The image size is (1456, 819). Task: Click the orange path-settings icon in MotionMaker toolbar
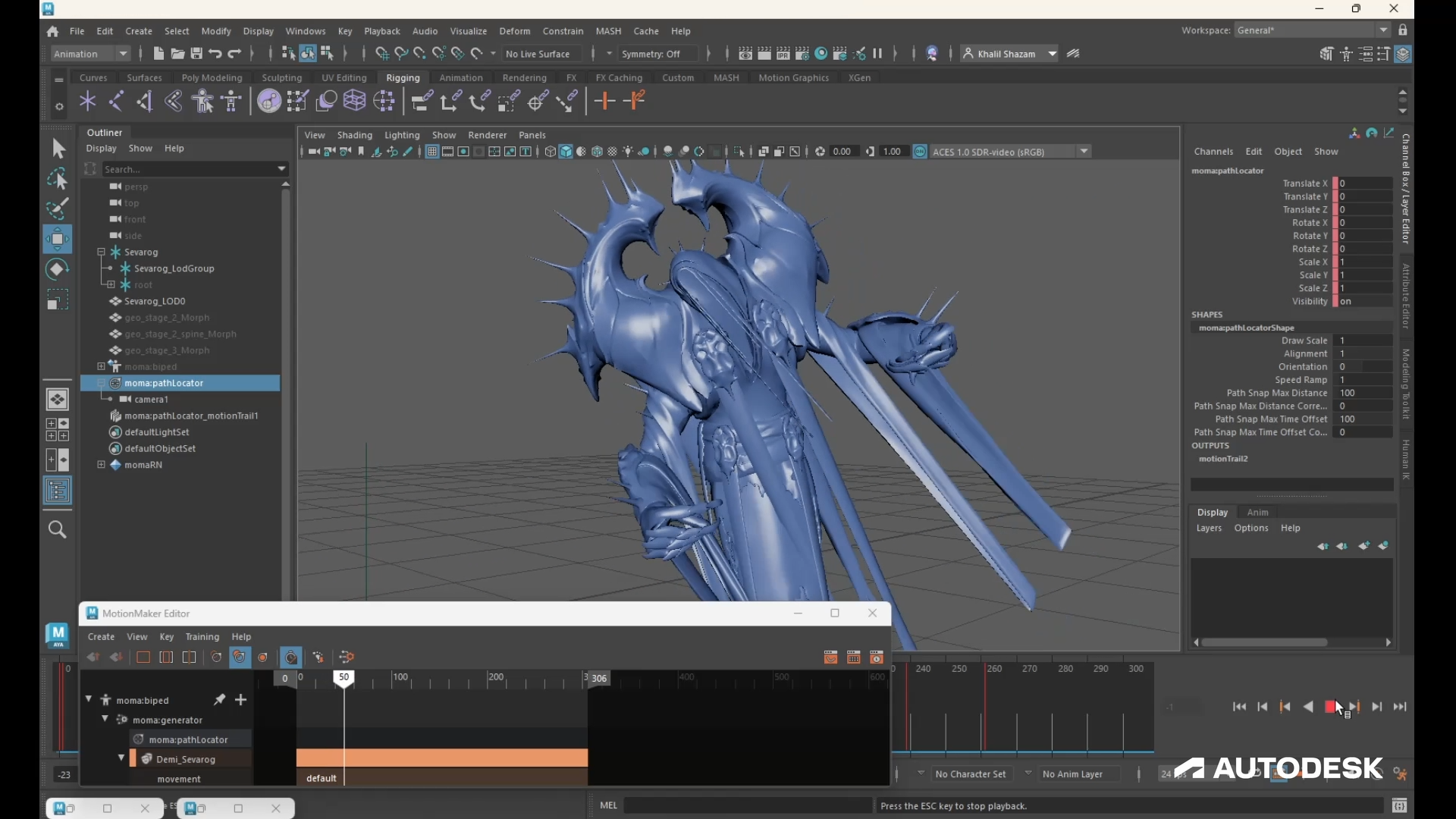pos(347,657)
